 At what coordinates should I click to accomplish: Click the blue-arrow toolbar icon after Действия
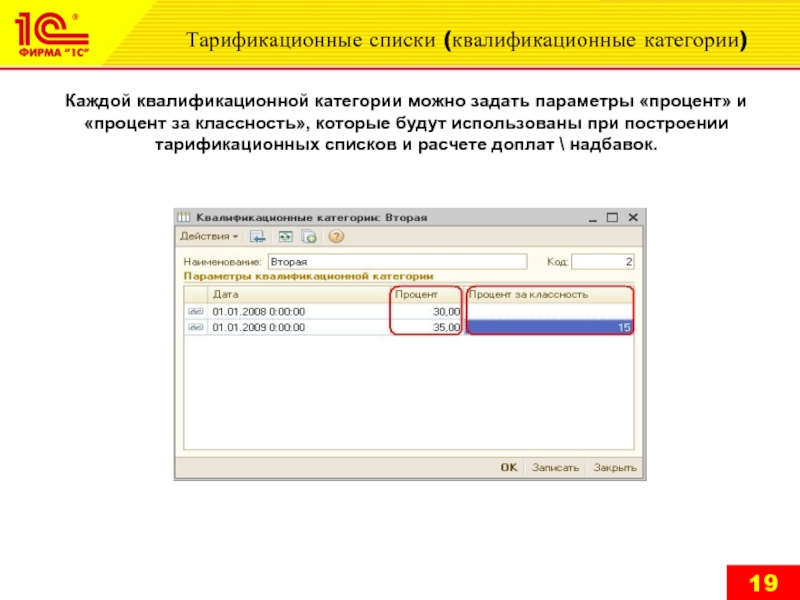click(x=257, y=237)
